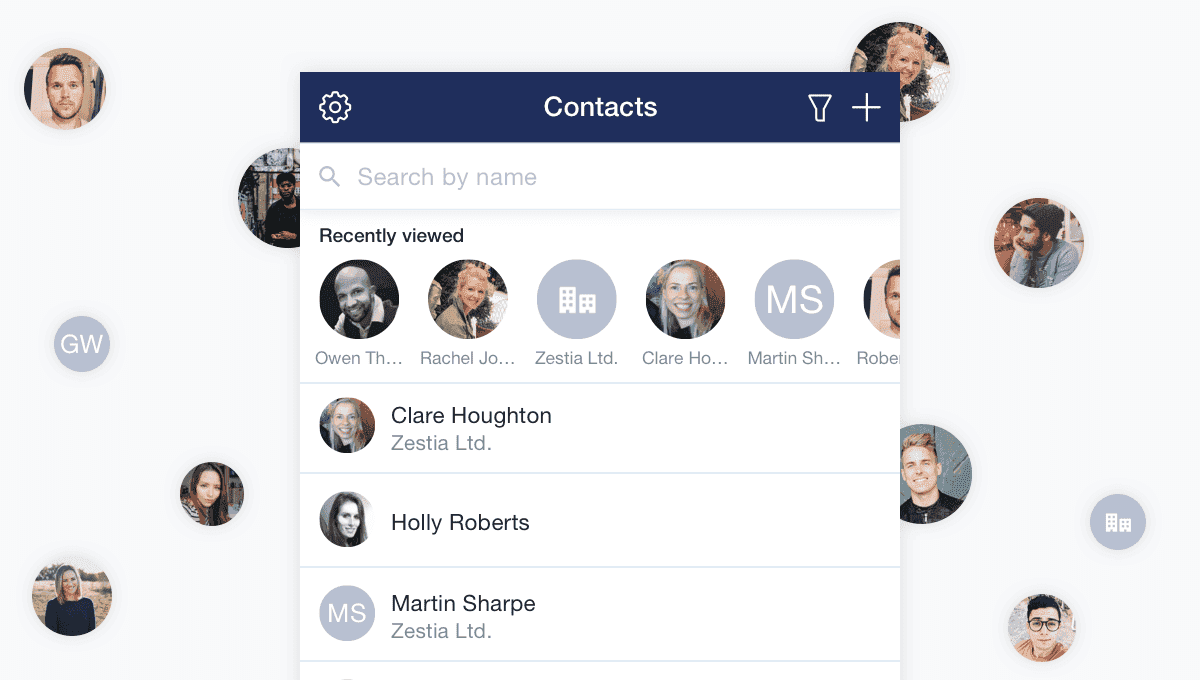
Task: Focus the Search by name field
Action: coord(600,177)
